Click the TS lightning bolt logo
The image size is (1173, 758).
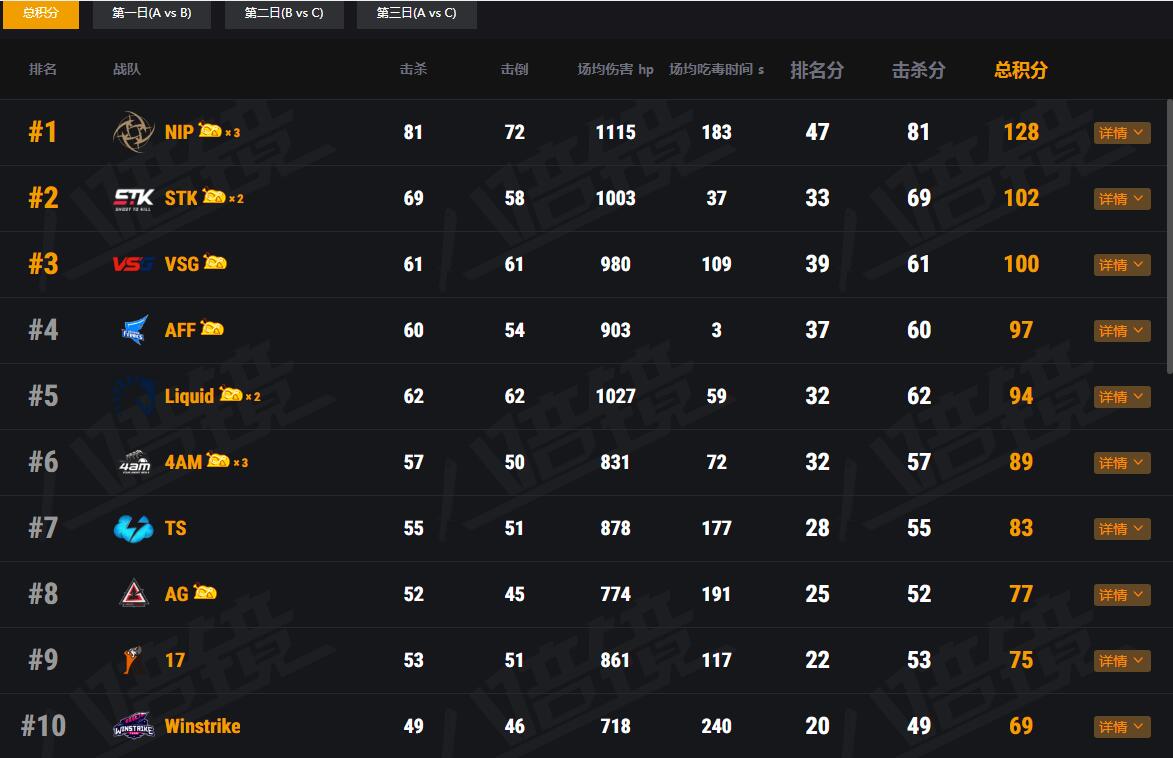[131, 528]
